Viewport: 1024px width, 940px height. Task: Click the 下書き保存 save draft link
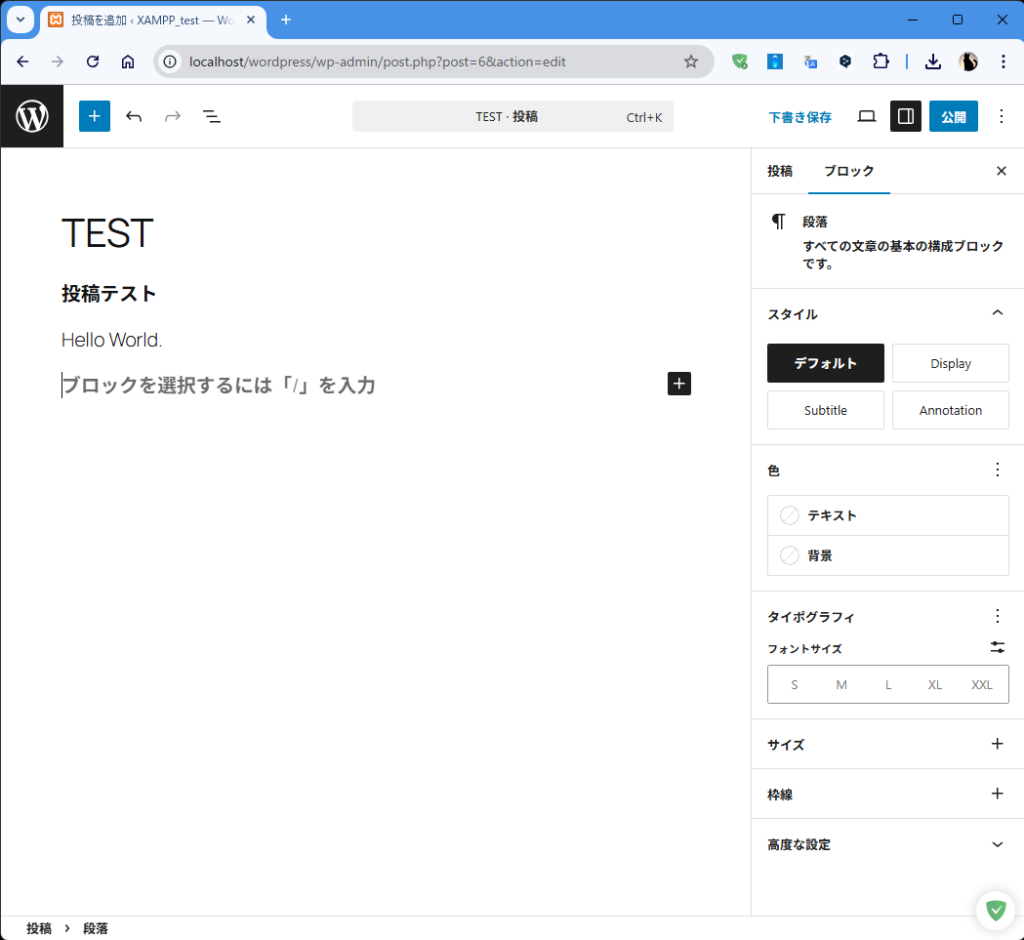click(800, 117)
